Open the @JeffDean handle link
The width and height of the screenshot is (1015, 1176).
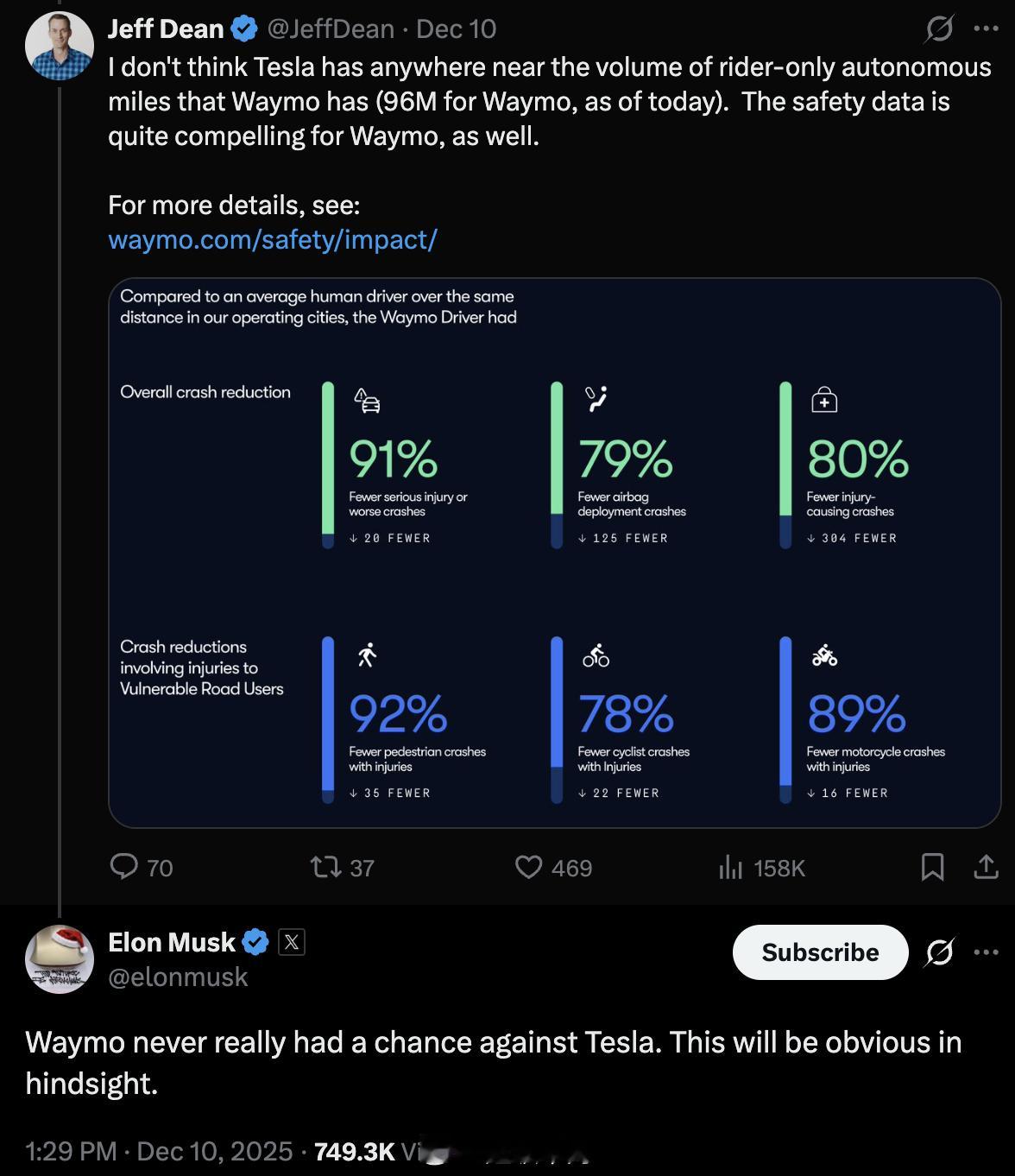coord(331,29)
